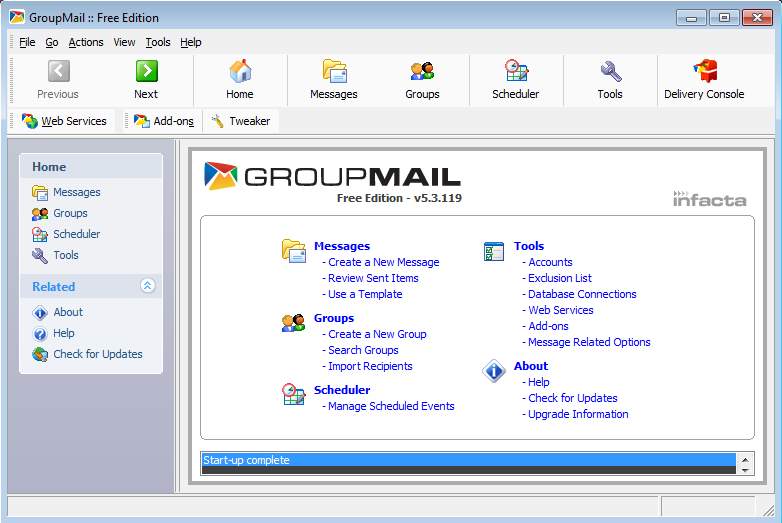This screenshot has height=523, width=782.
Task: Click the Messages heading link
Action: (x=342, y=246)
